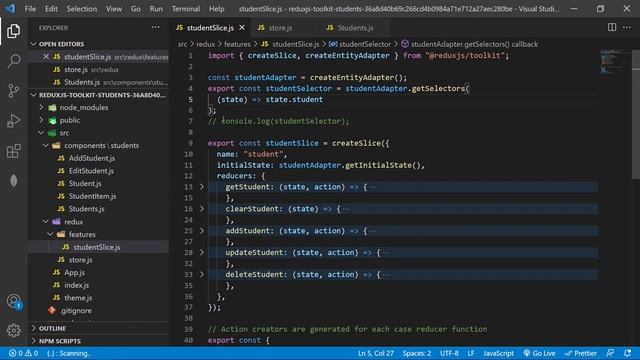Close the studentSlice.js tab
The image size is (640, 360).
[x=242, y=27]
